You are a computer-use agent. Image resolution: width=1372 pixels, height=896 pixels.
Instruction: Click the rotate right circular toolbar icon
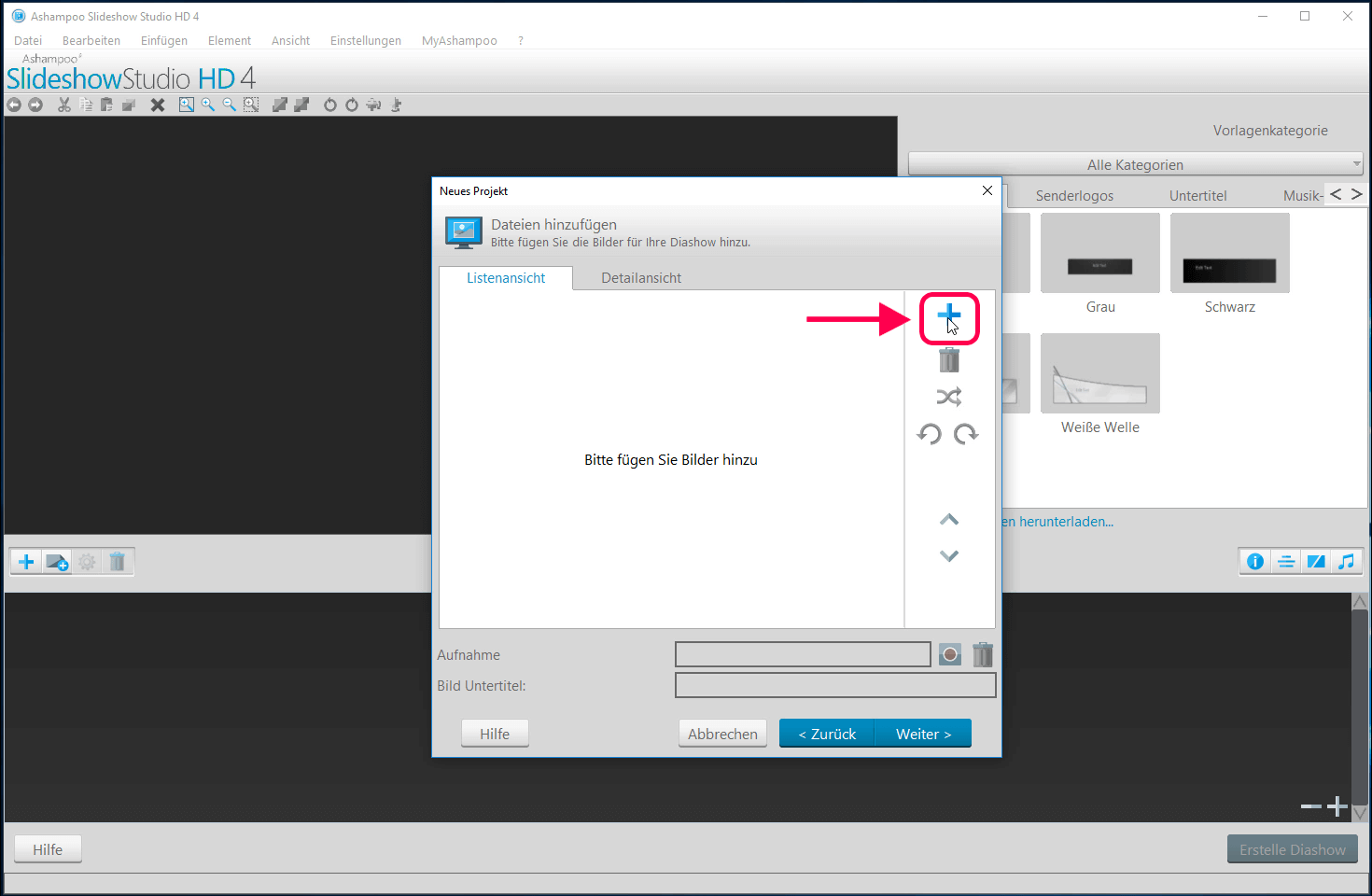(x=352, y=105)
